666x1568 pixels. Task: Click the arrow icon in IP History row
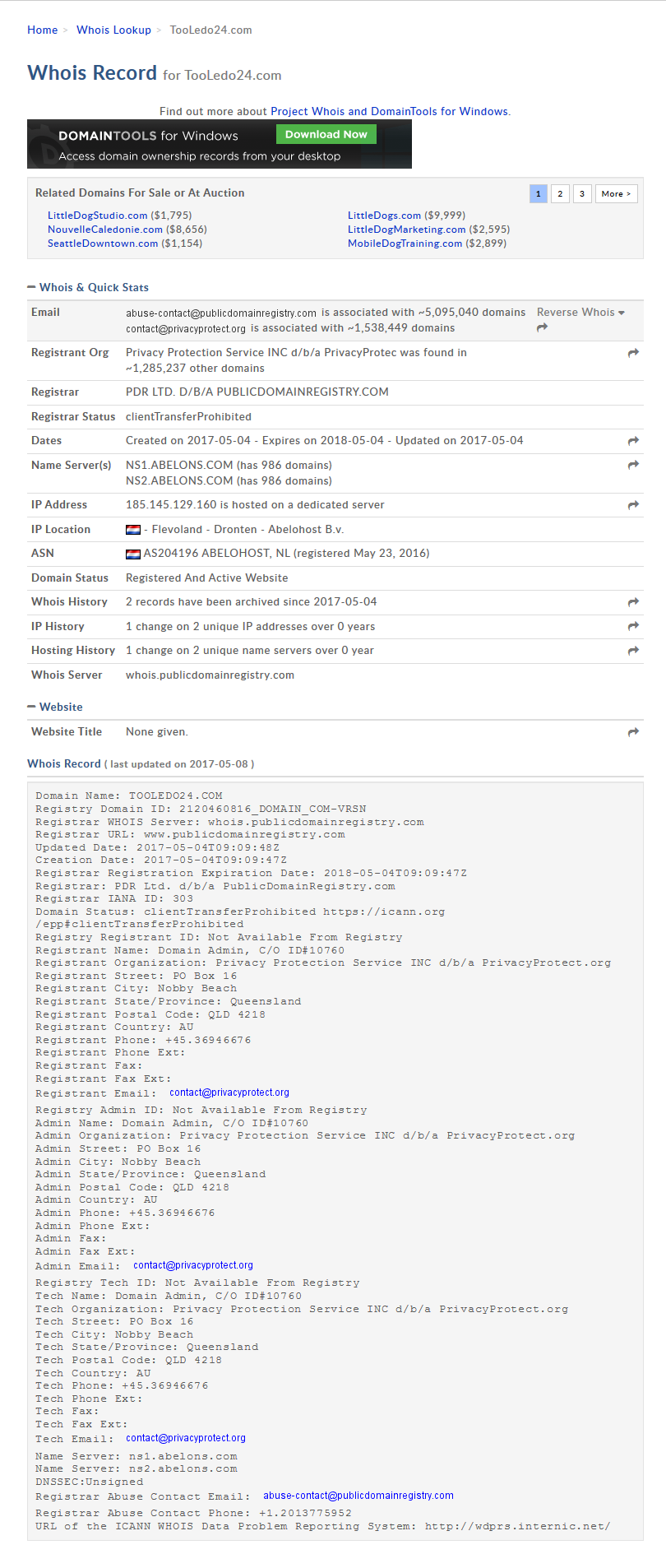coord(633,627)
